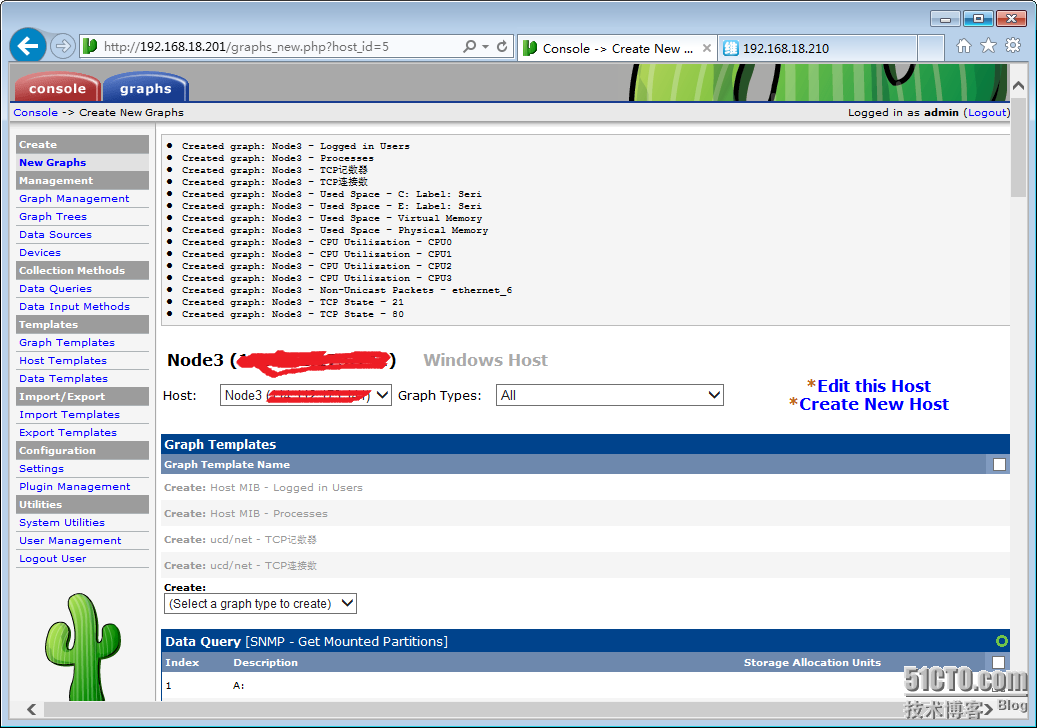Open Devices in sidebar
This screenshot has height=728, width=1037.
tap(40, 252)
